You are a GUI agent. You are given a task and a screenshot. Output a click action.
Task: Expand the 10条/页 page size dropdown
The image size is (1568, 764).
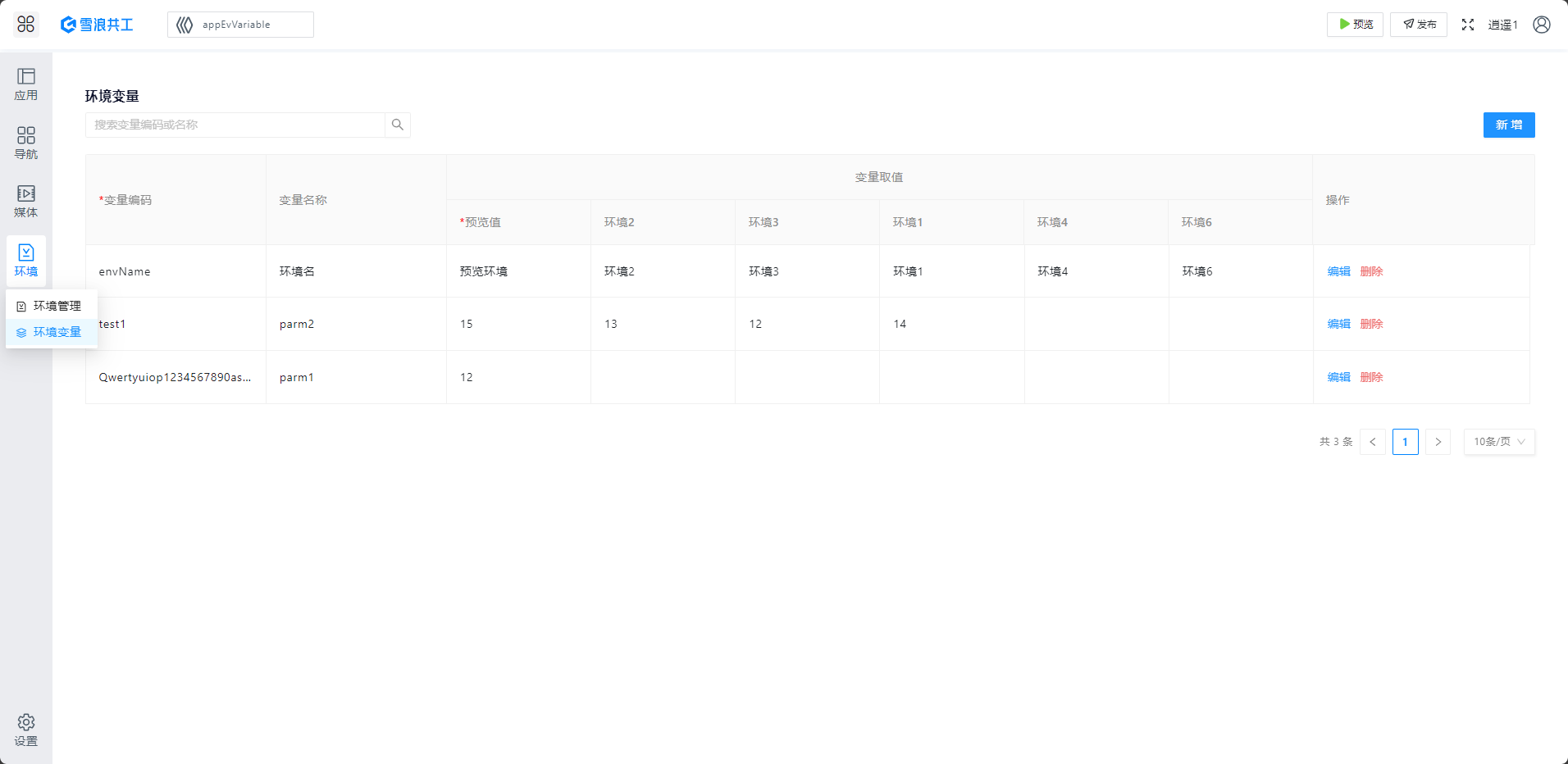pos(1499,442)
